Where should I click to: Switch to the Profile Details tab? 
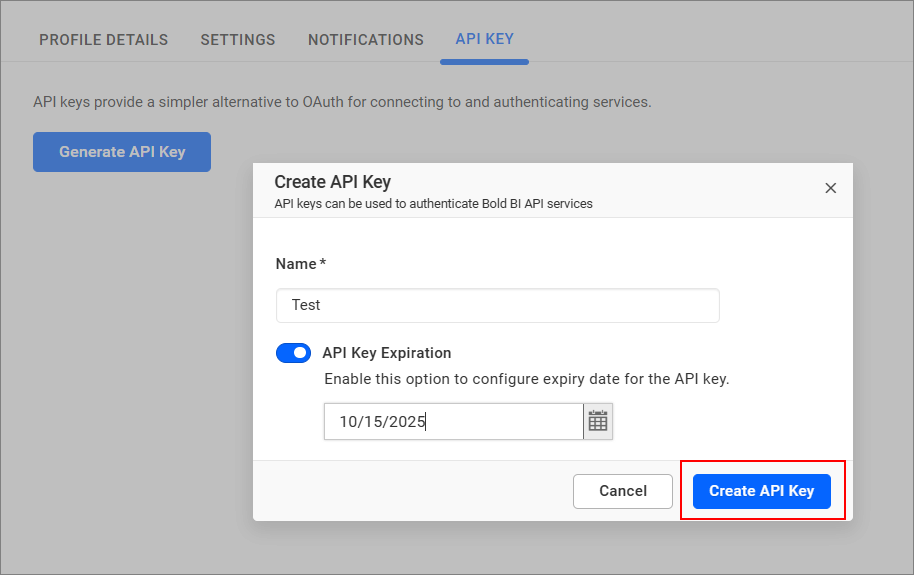tap(103, 40)
